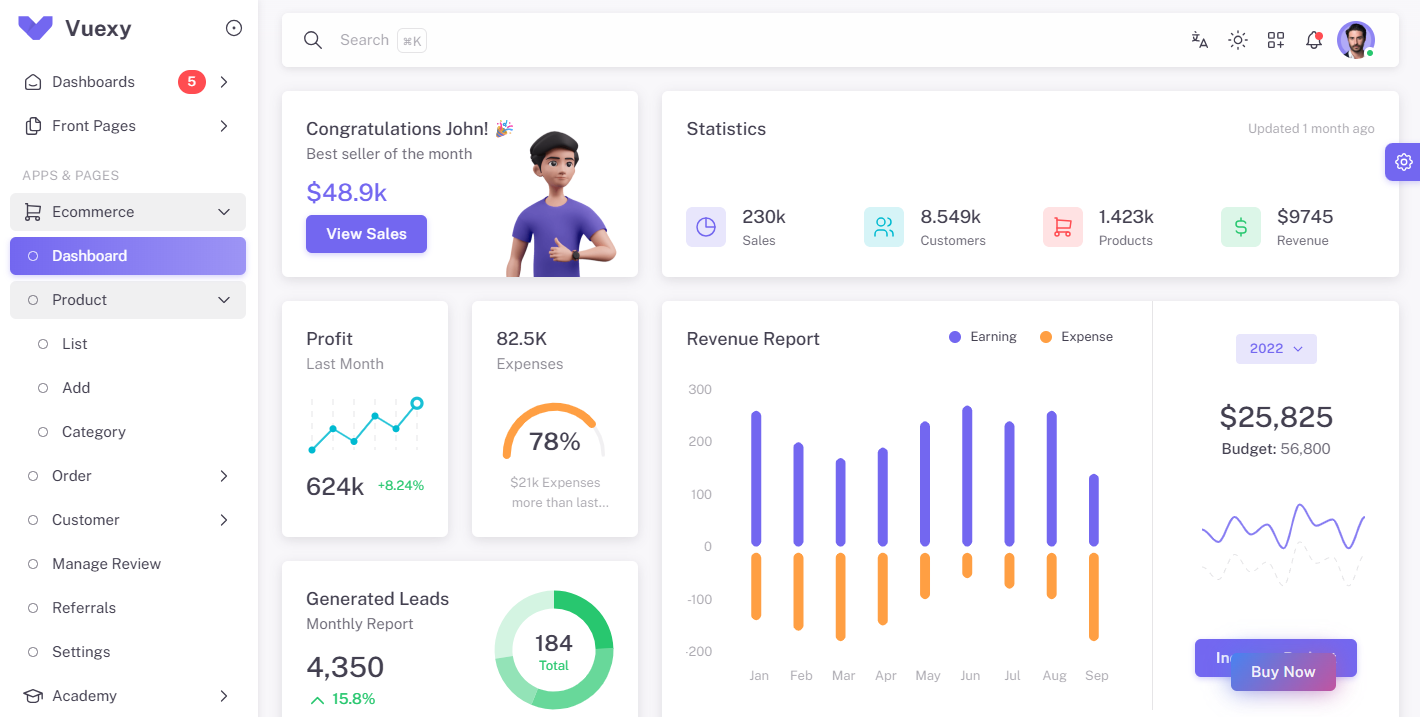Click the language translate icon
Screen dimensions: 1420x717
1199,40
